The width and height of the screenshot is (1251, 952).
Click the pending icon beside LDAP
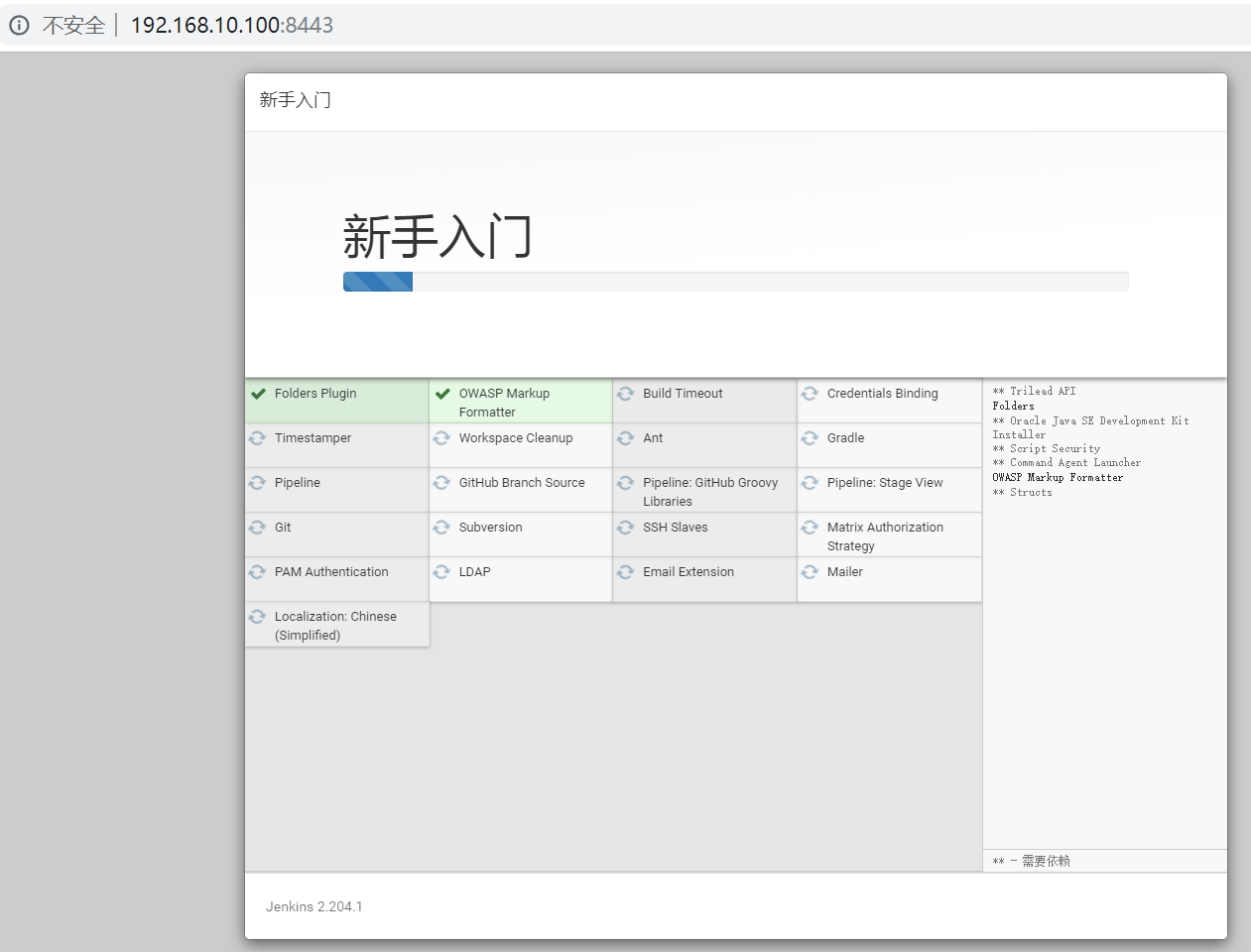click(x=442, y=572)
